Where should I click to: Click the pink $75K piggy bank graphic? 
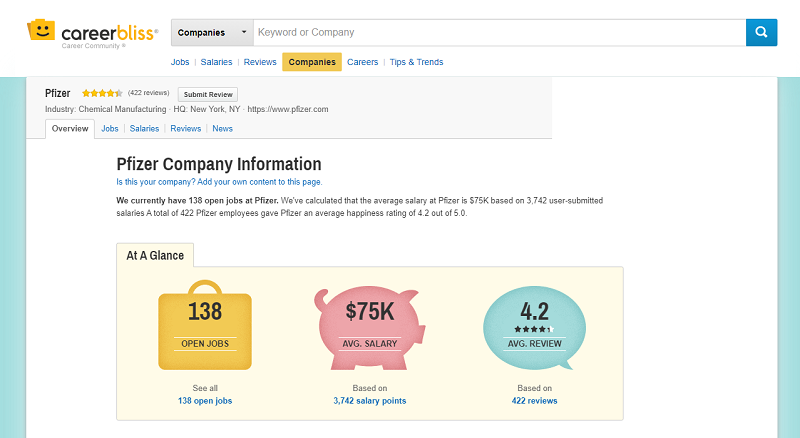pyautogui.click(x=370, y=327)
